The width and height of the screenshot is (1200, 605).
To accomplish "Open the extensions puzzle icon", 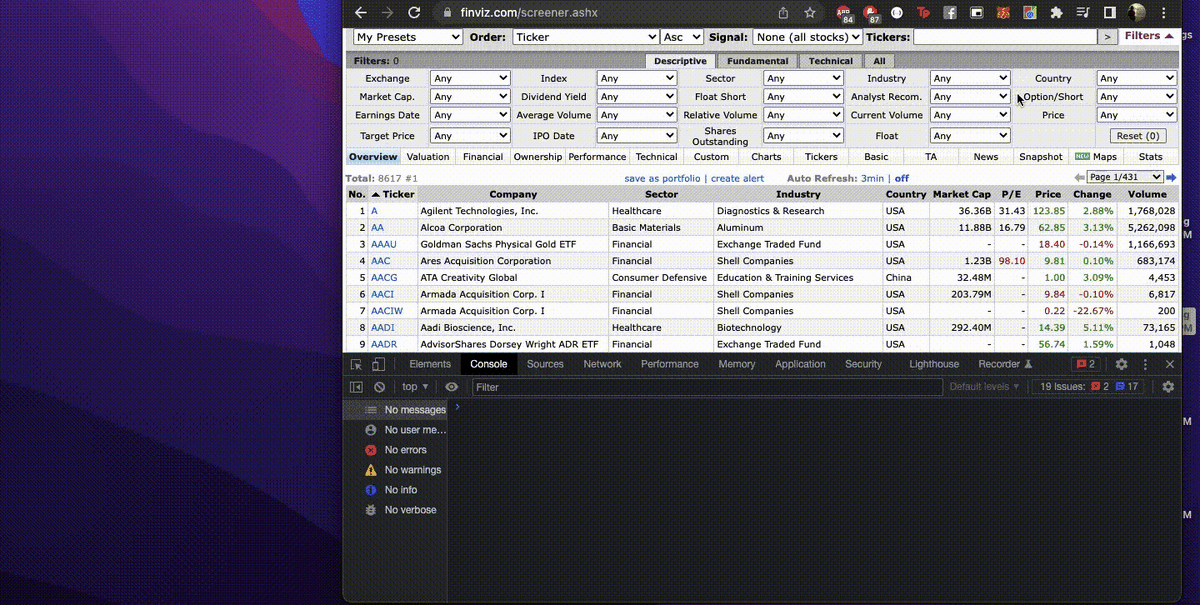I will (1056, 13).
